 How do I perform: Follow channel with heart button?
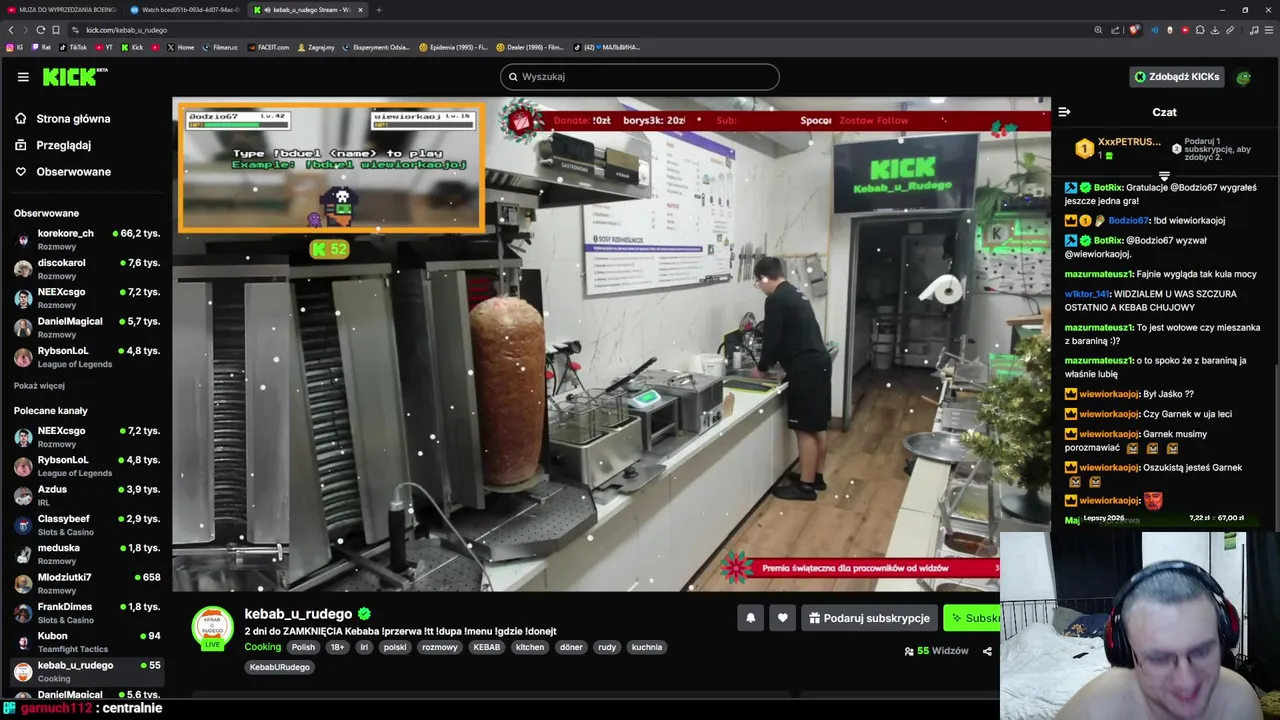pos(783,618)
